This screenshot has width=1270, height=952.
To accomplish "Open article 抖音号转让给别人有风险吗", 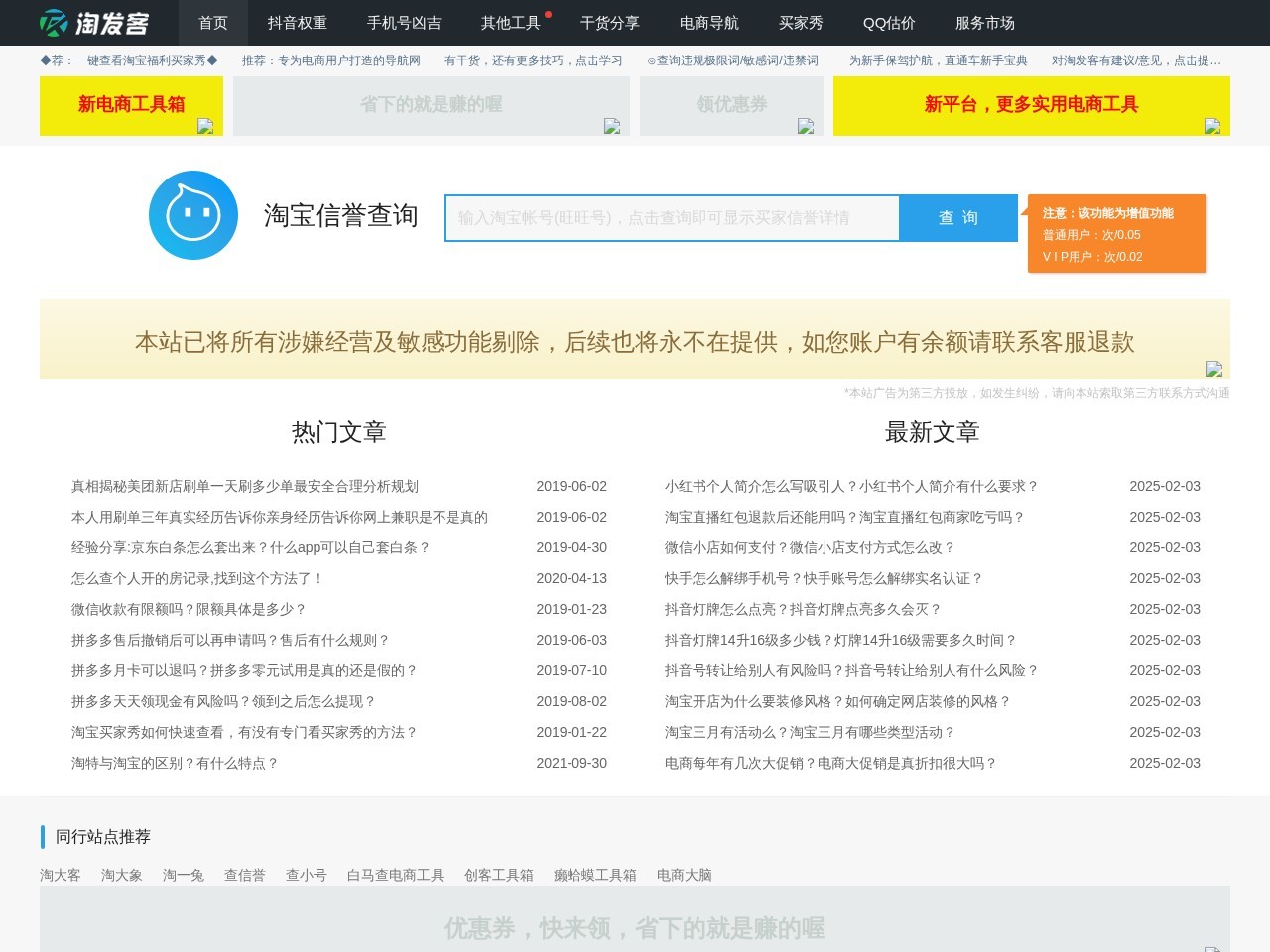I will (x=851, y=670).
